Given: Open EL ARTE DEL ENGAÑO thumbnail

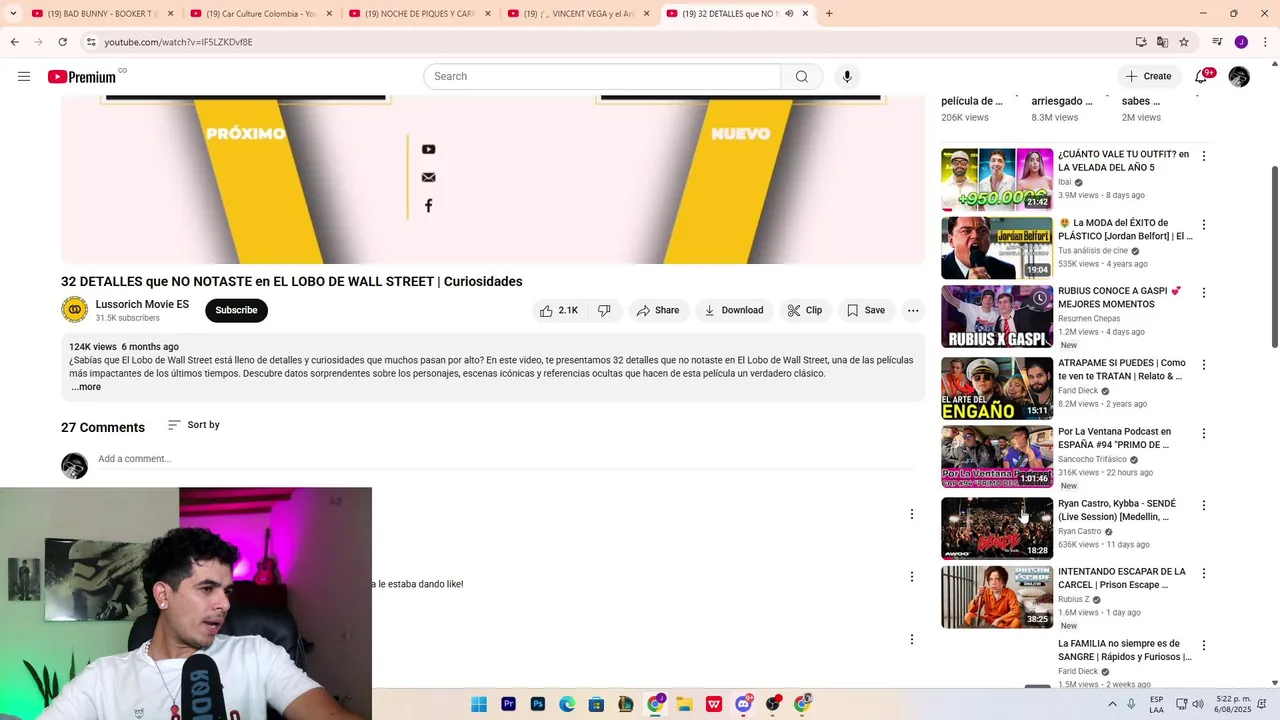Looking at the screenshot, I should tap(997, 388).
